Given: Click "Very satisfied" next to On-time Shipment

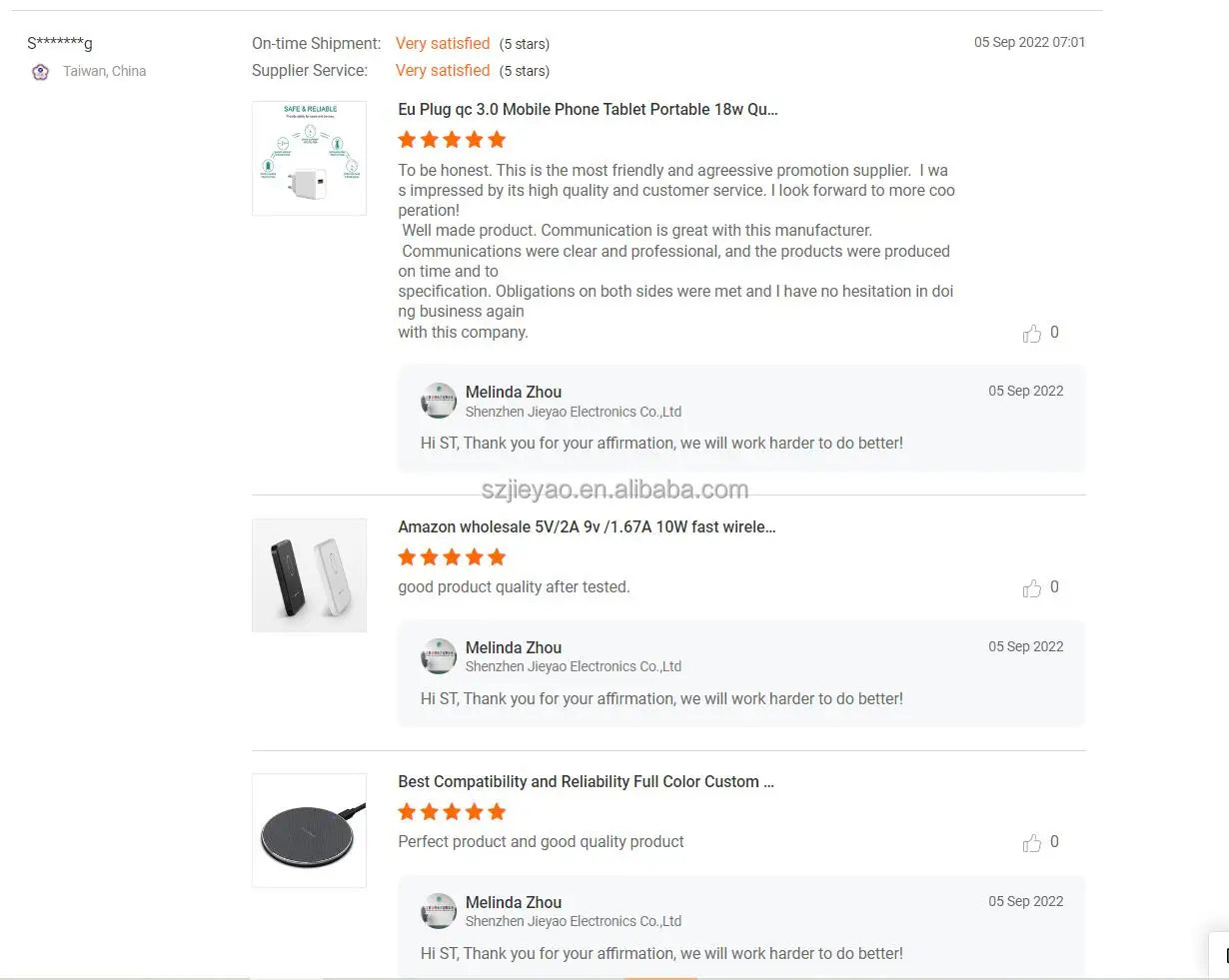Looking at the screenshot, I should (443, 44).
